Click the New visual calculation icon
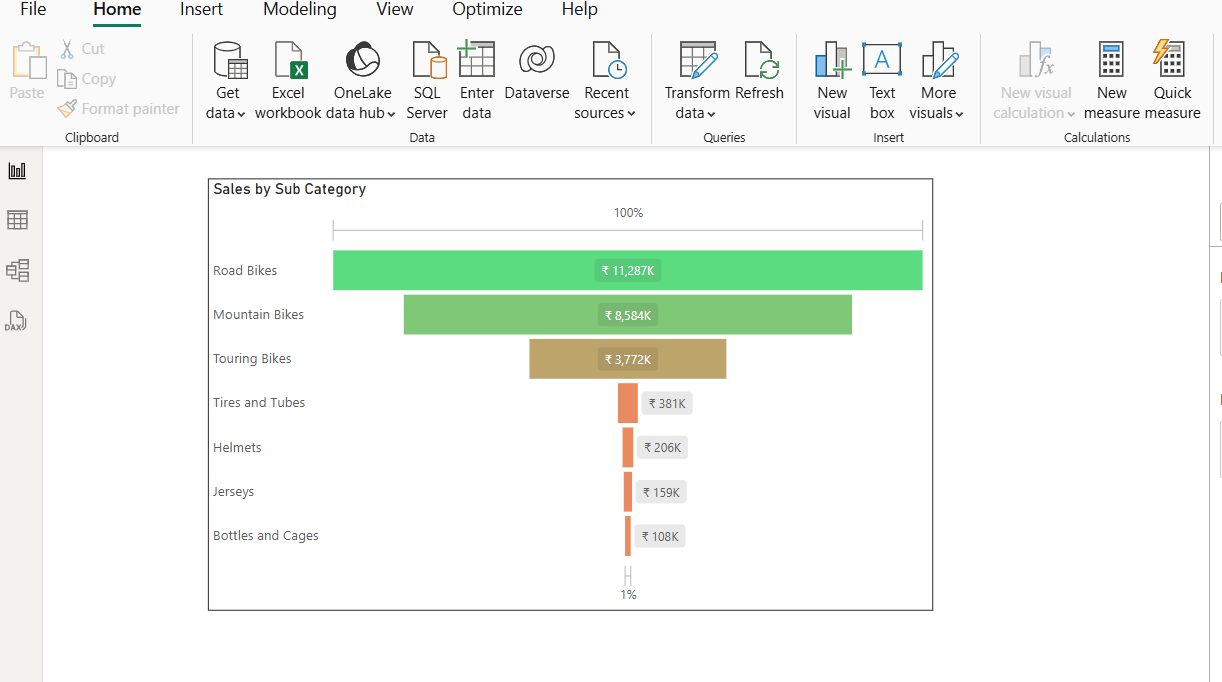 tap(1037, 60)
